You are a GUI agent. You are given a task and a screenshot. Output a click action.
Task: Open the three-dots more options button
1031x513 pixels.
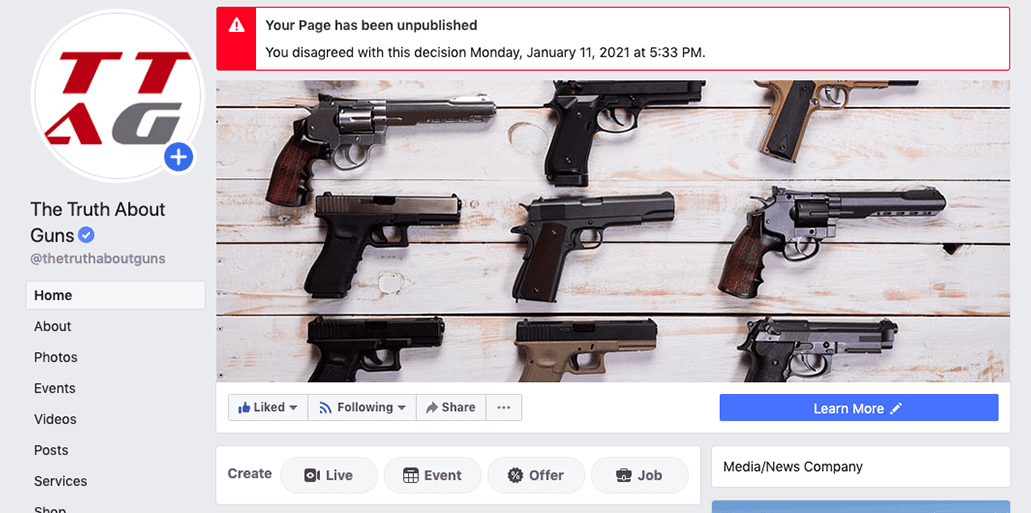504,408
